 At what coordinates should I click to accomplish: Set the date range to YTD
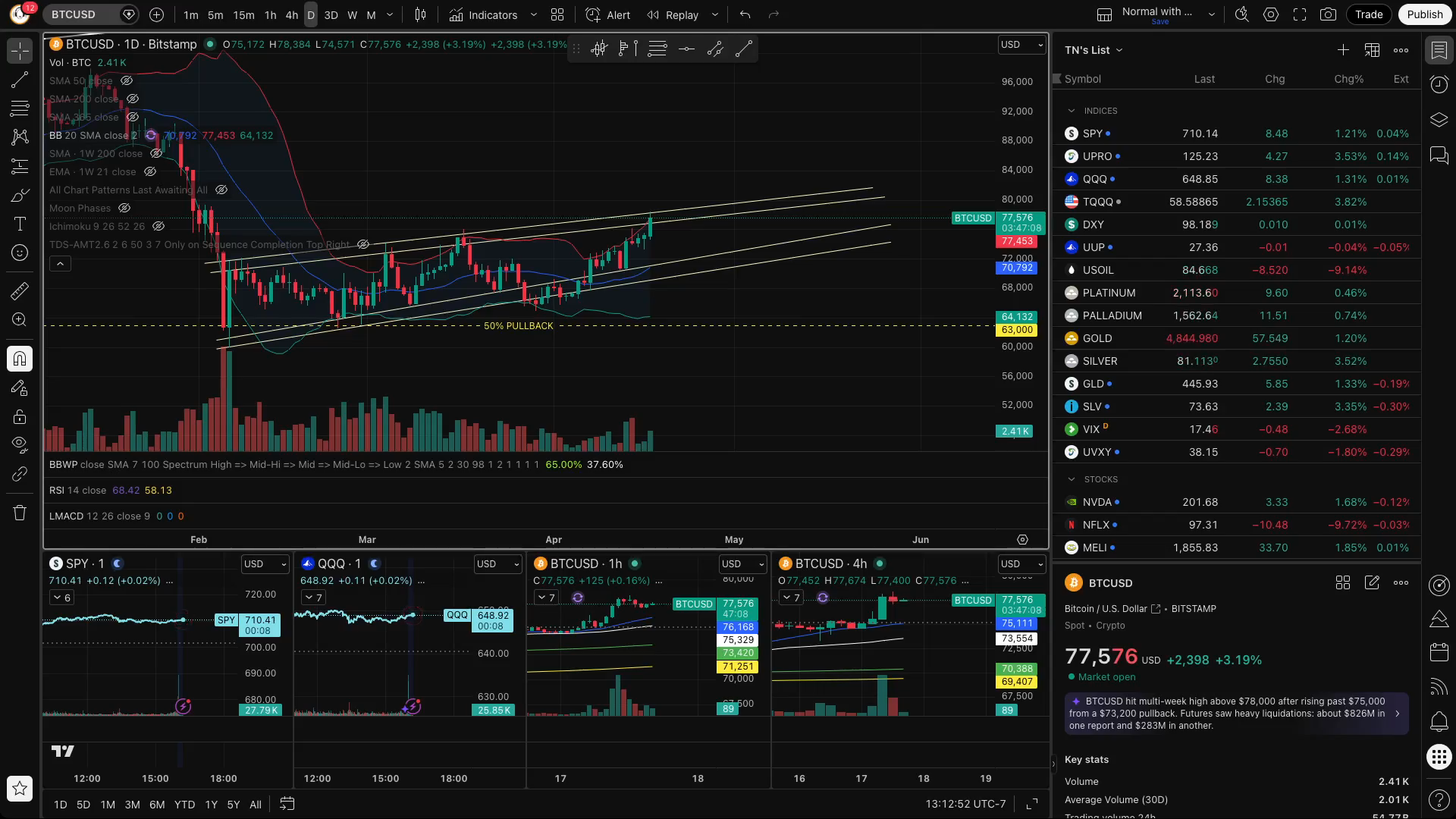coord(184,805)
